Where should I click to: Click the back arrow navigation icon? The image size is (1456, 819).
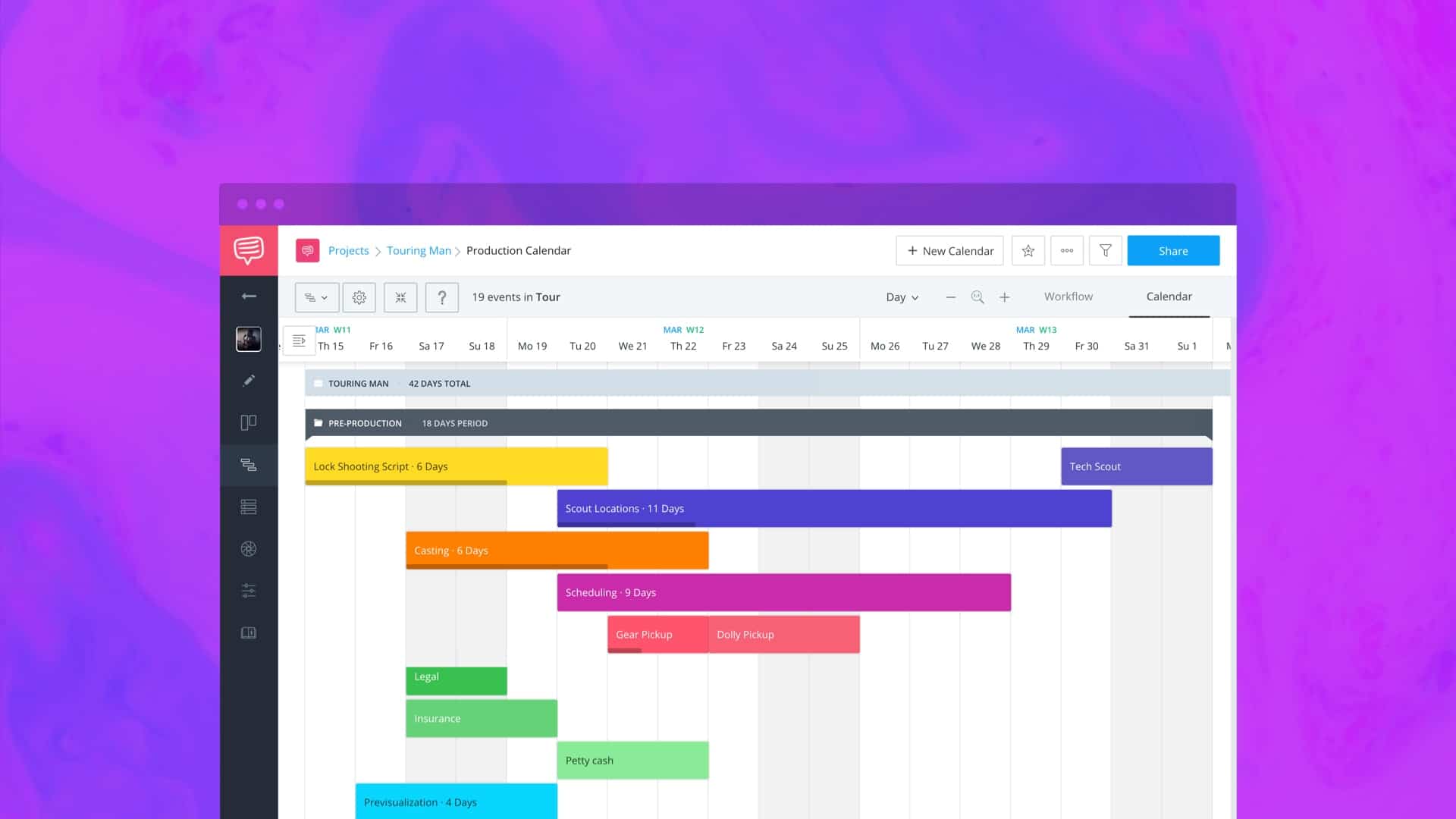248,296
